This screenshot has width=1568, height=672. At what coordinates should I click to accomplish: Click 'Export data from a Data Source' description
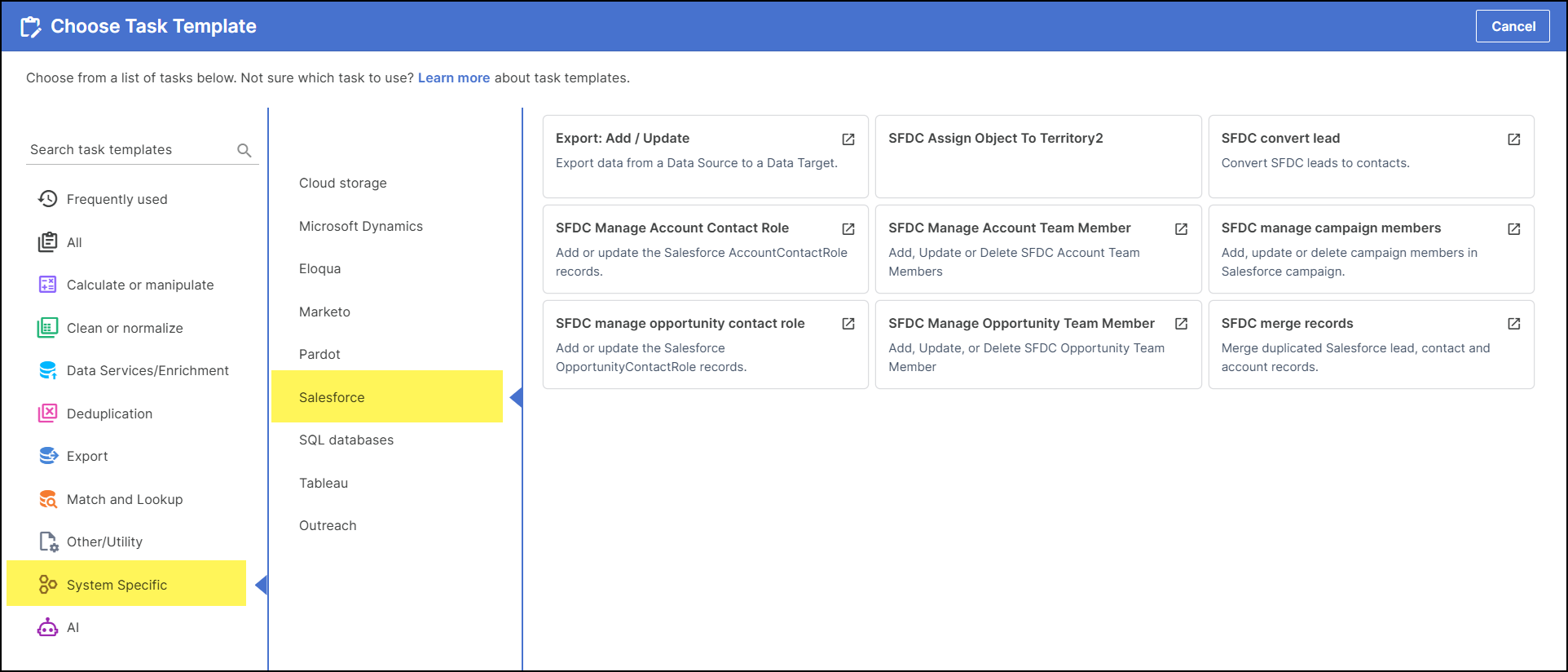[x=697, y=163]
